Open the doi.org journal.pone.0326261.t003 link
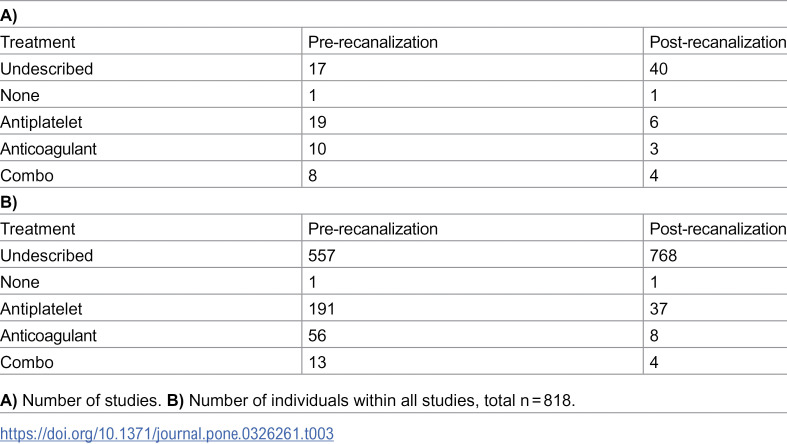The width and height of the screenshot is (787, 444). click(167, 433)
